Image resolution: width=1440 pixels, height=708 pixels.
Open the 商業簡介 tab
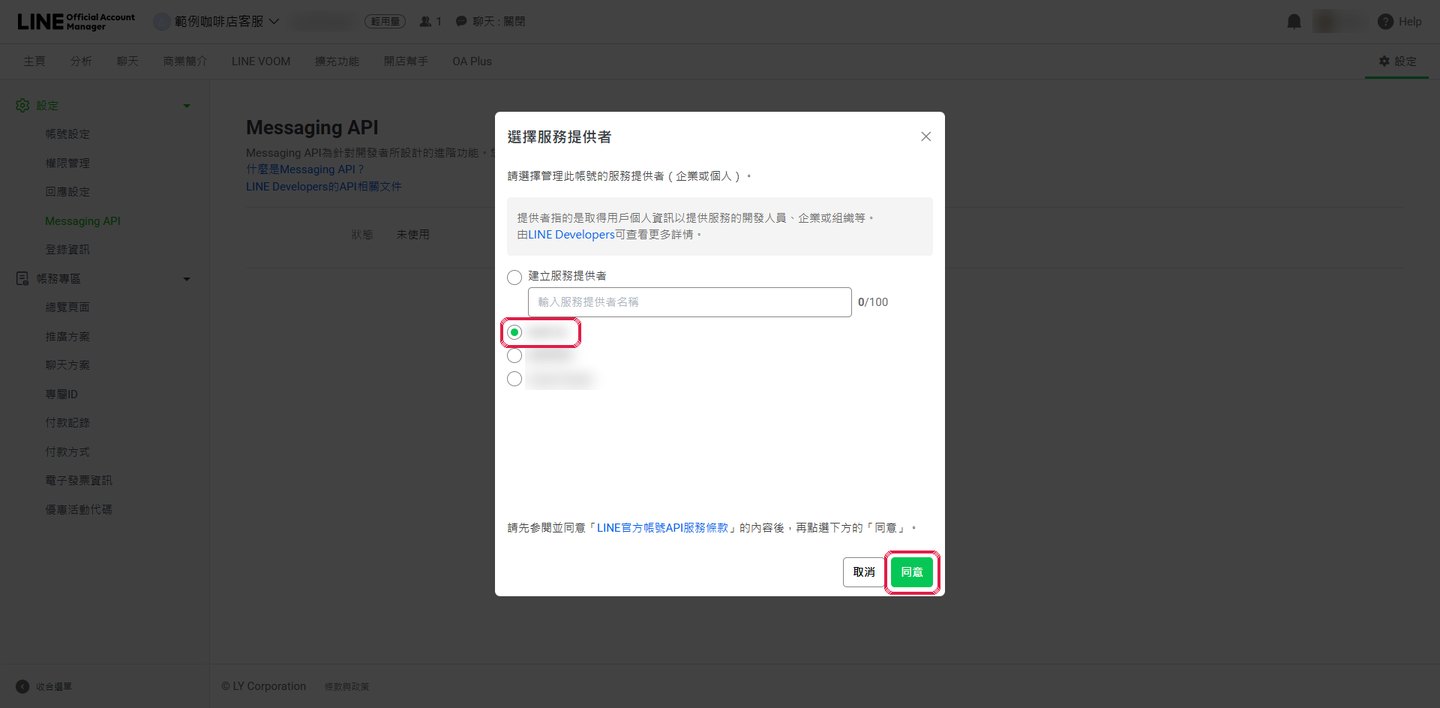coord(185,61)
